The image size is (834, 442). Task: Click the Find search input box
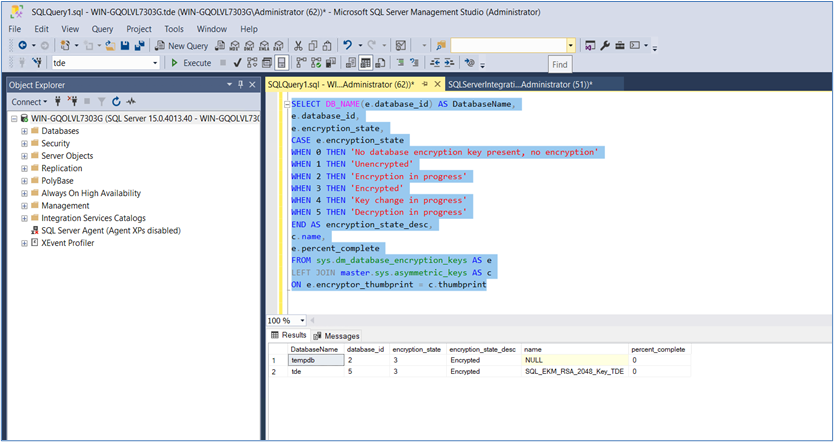click(x=508, y=46)
